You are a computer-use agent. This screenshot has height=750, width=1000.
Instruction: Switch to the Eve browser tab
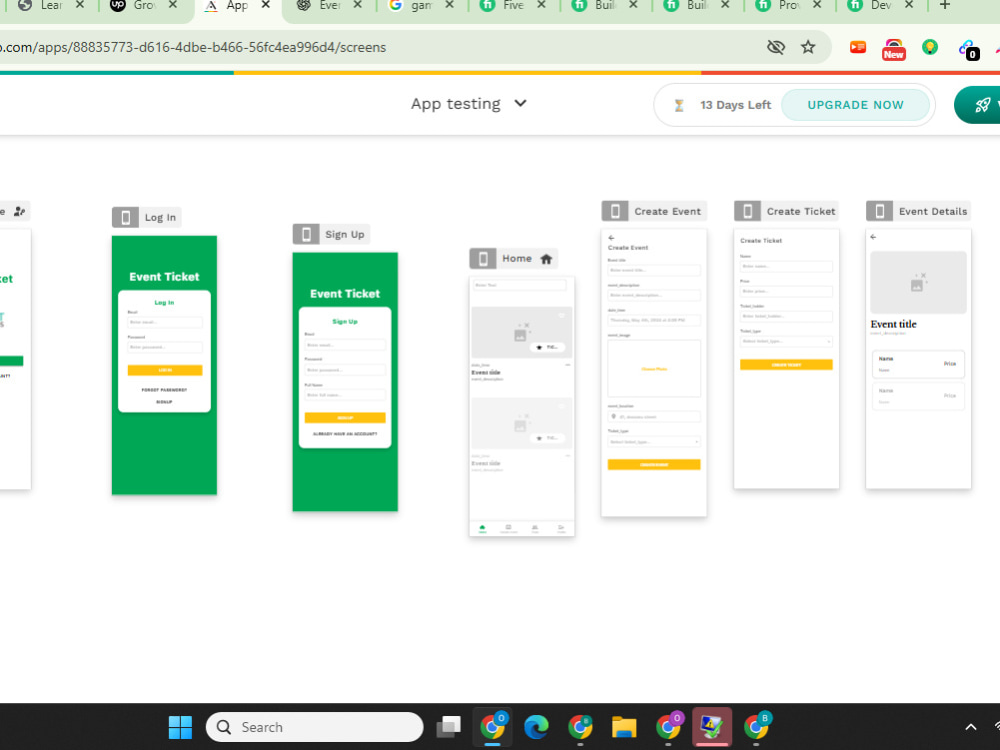pyautogui.click(x=329, y=6)
